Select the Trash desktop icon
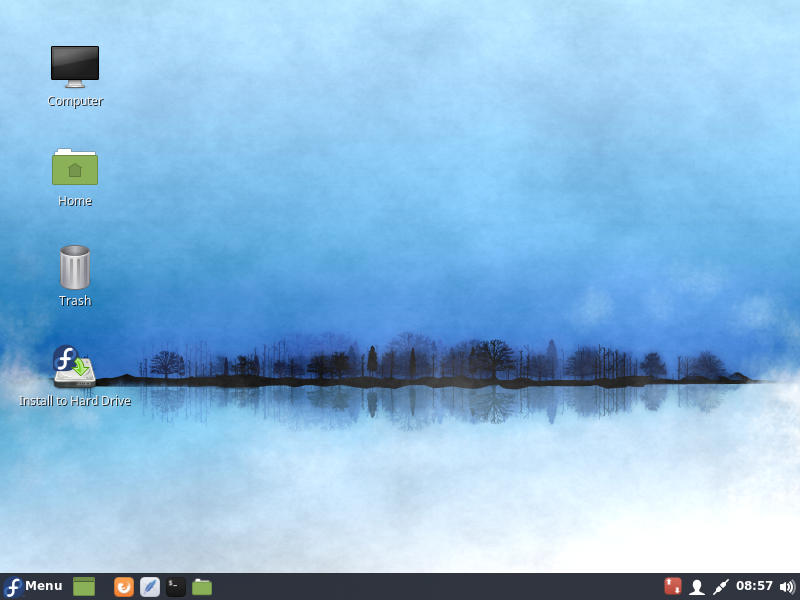800x600 pixels. (75, 267)
